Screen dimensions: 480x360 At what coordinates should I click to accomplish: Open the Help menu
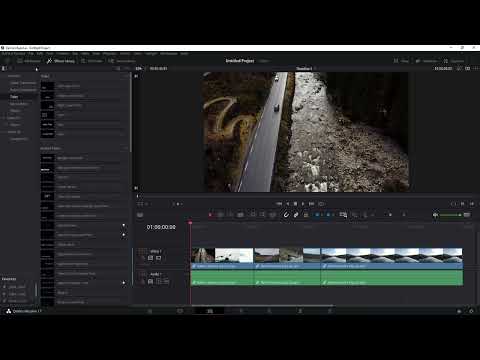pyautogui.click(x=184, y=54)
